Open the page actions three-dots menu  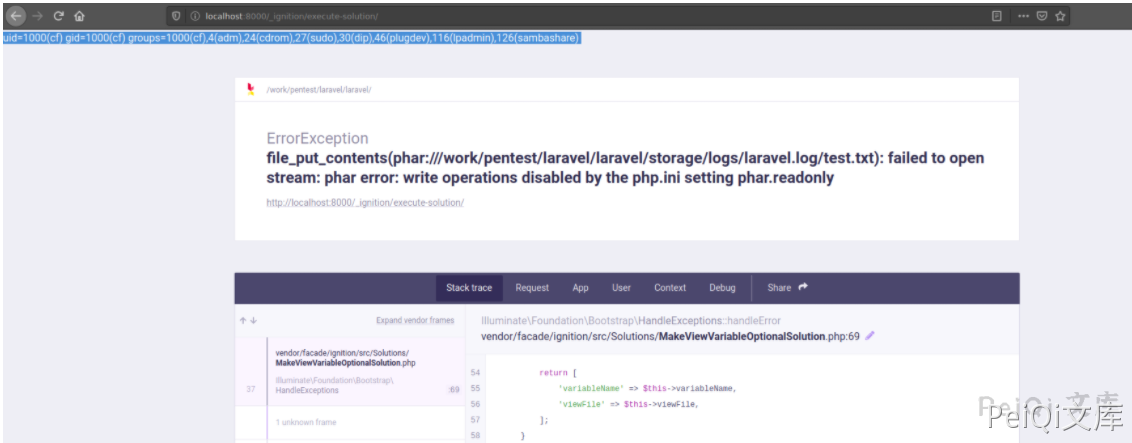(x=1023, y=16)
